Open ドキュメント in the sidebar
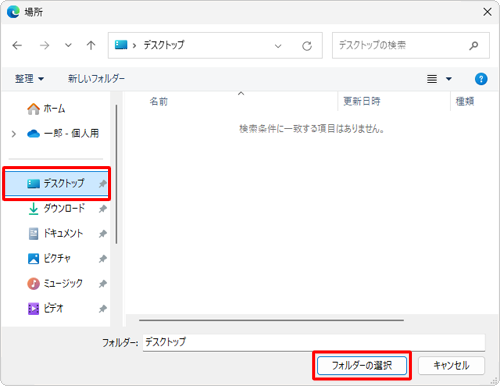Image resolution: width=500 pixels, height=386 pixels. [55, 233]
